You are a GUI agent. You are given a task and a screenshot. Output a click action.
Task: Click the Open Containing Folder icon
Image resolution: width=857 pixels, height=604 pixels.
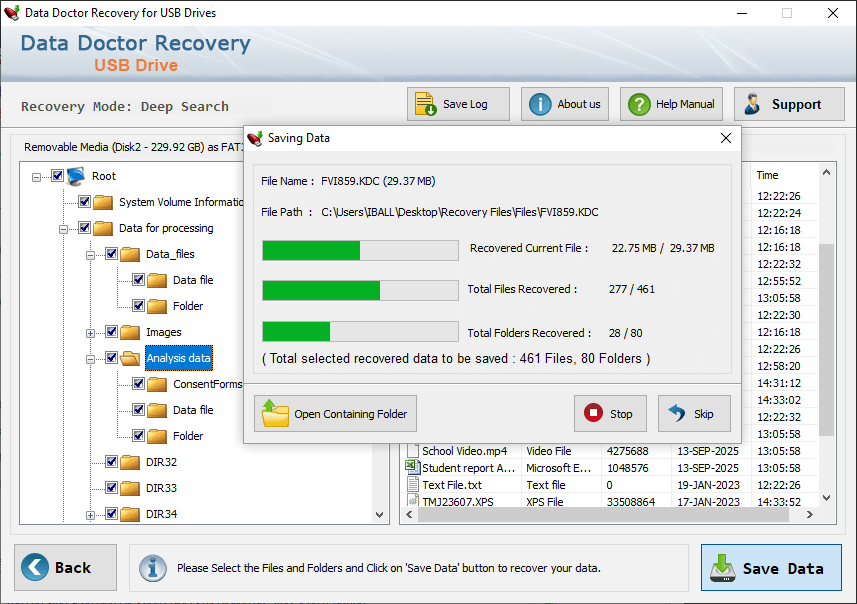(x=275, y=413)
